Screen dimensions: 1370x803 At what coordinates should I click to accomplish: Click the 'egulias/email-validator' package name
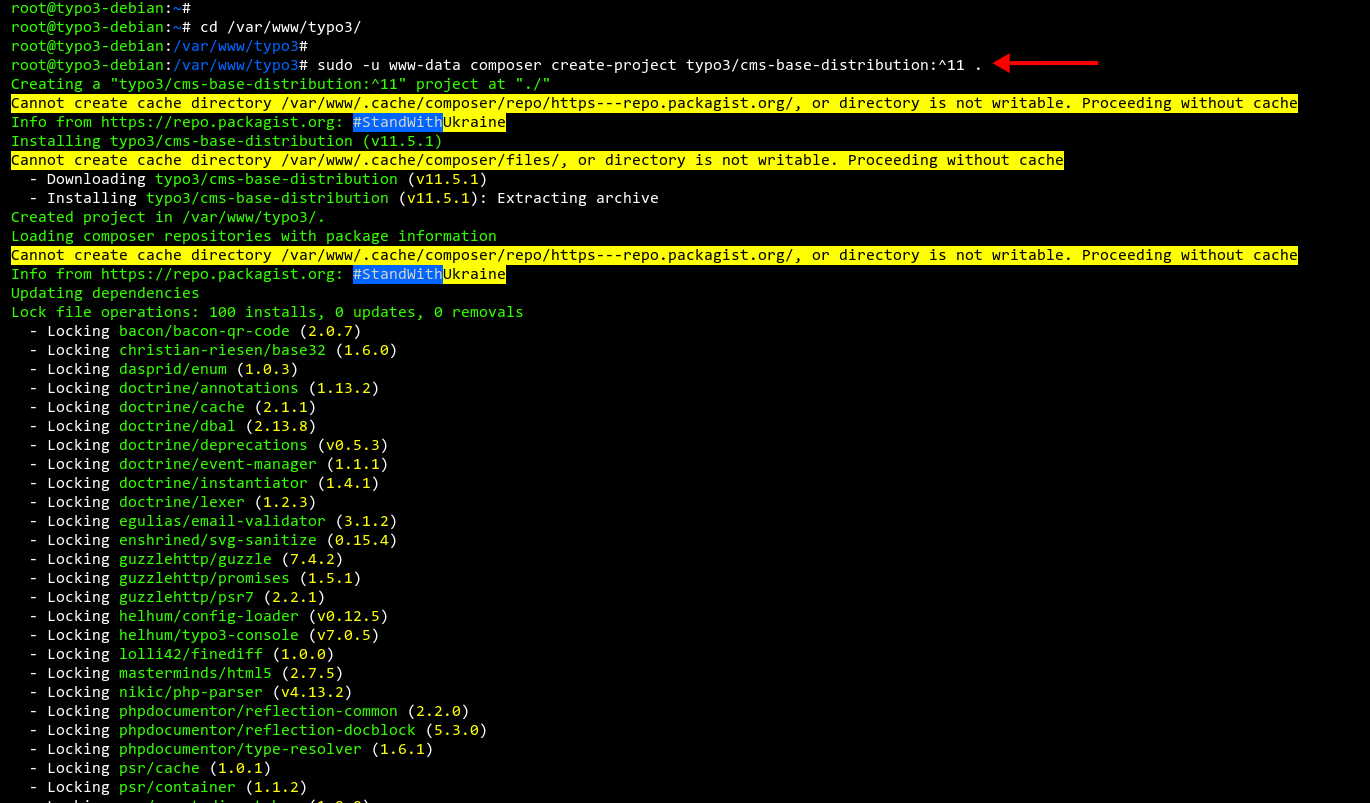222,521
